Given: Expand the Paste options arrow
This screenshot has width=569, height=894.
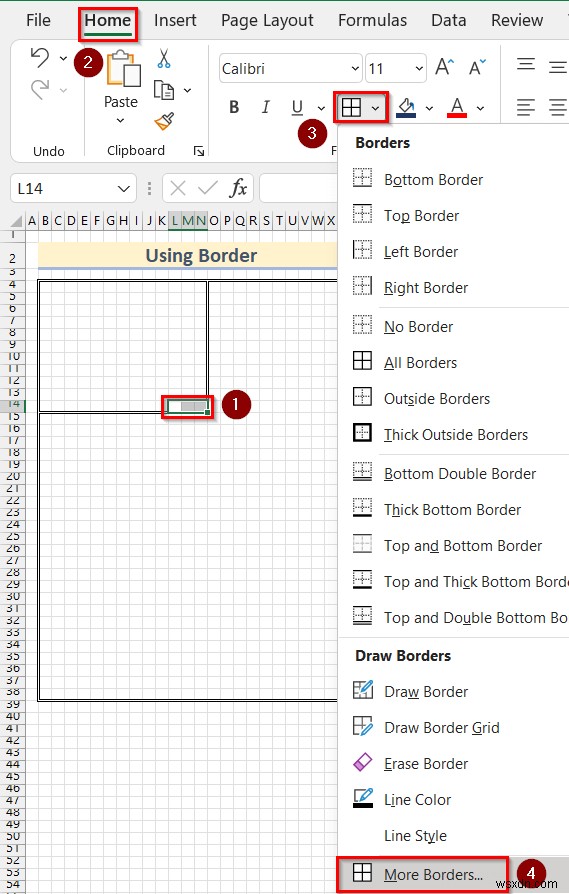Looking at the screenshot, I should (x=120, y=120).
